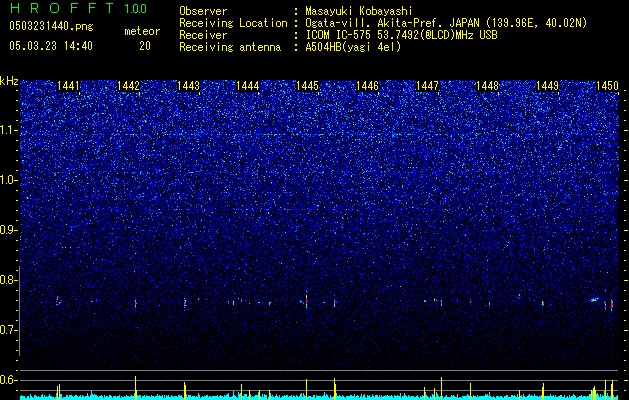Click the 0.8 frequency axis label
629x400 pixels.
click(x=8, y=280)
